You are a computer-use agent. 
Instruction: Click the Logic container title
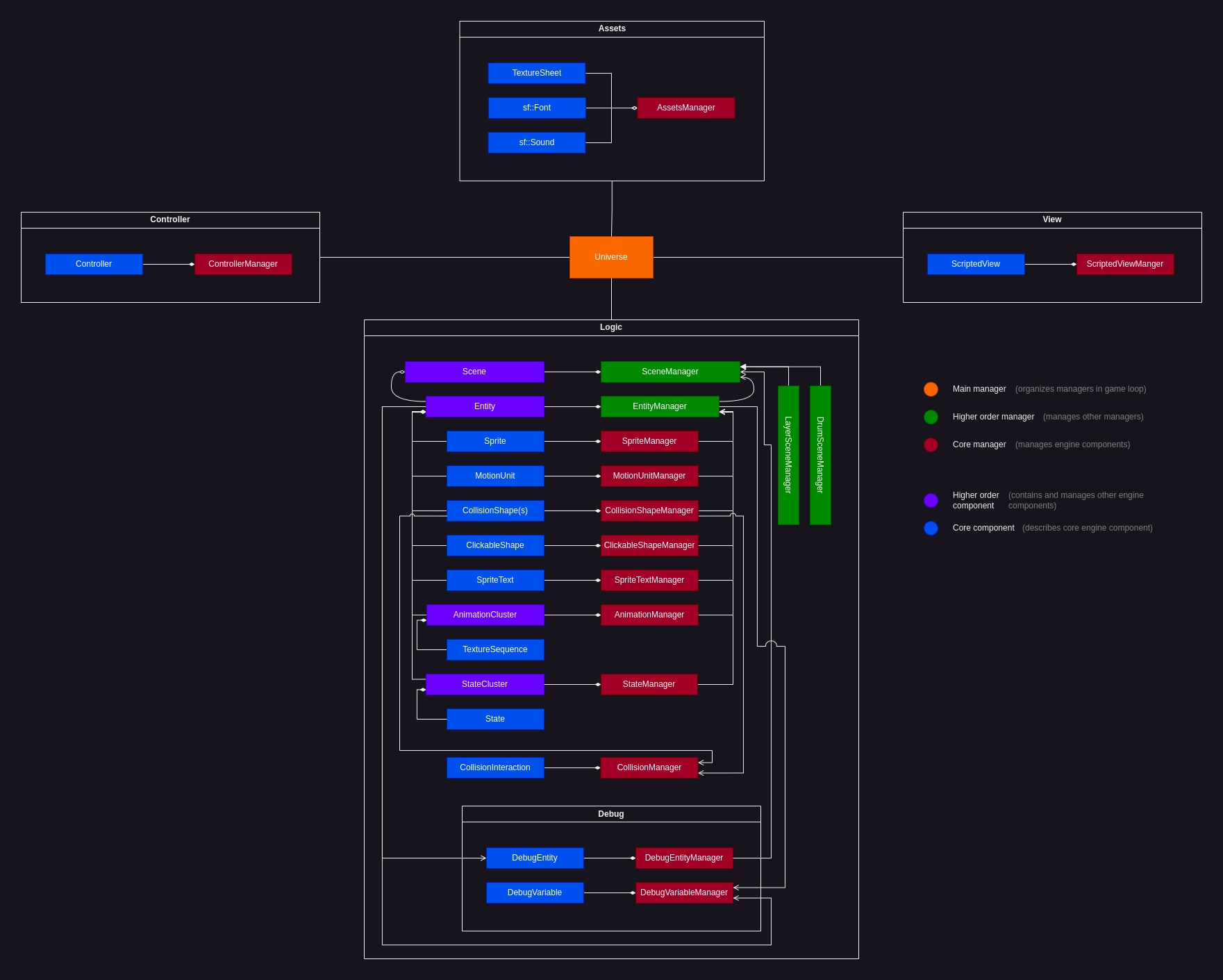point(610,327)
